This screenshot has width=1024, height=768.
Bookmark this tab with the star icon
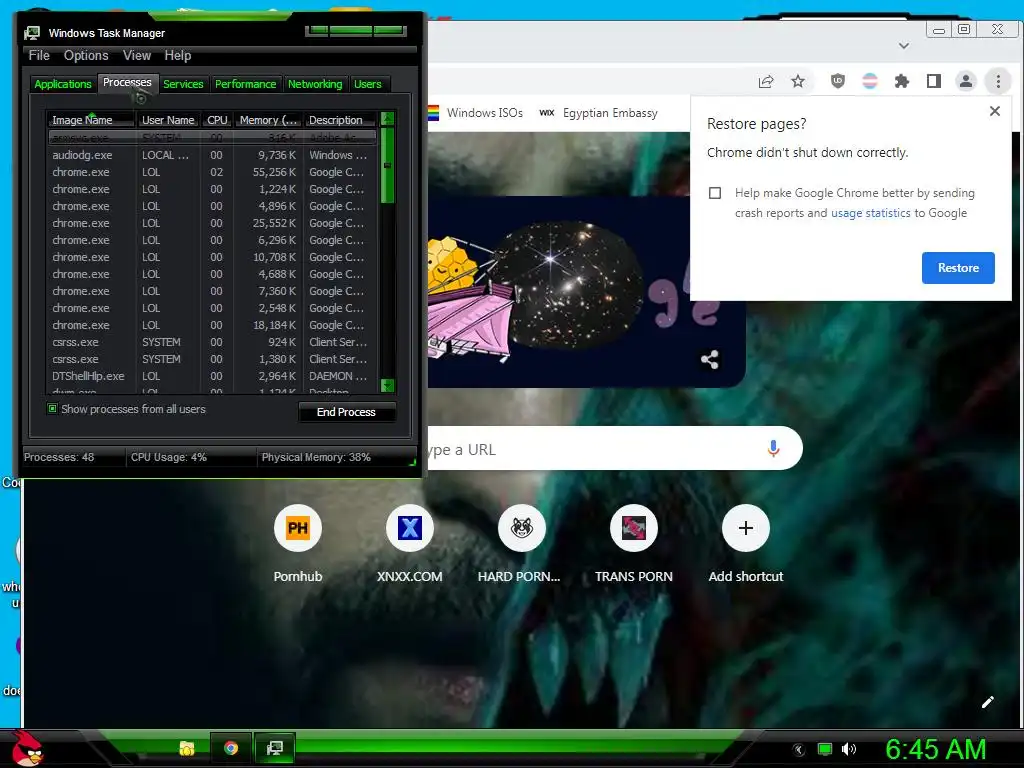coord(798,82)
